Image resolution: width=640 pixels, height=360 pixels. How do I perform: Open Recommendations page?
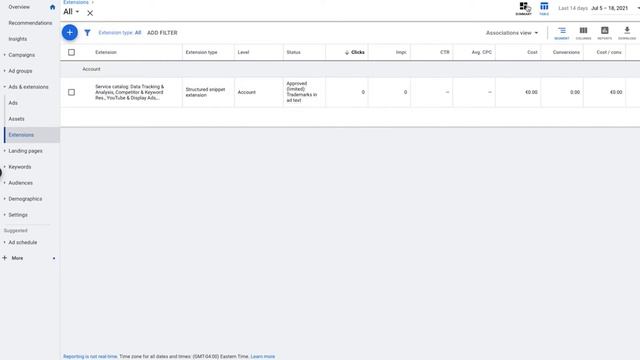pyautogui.click(x=30, y=23)
